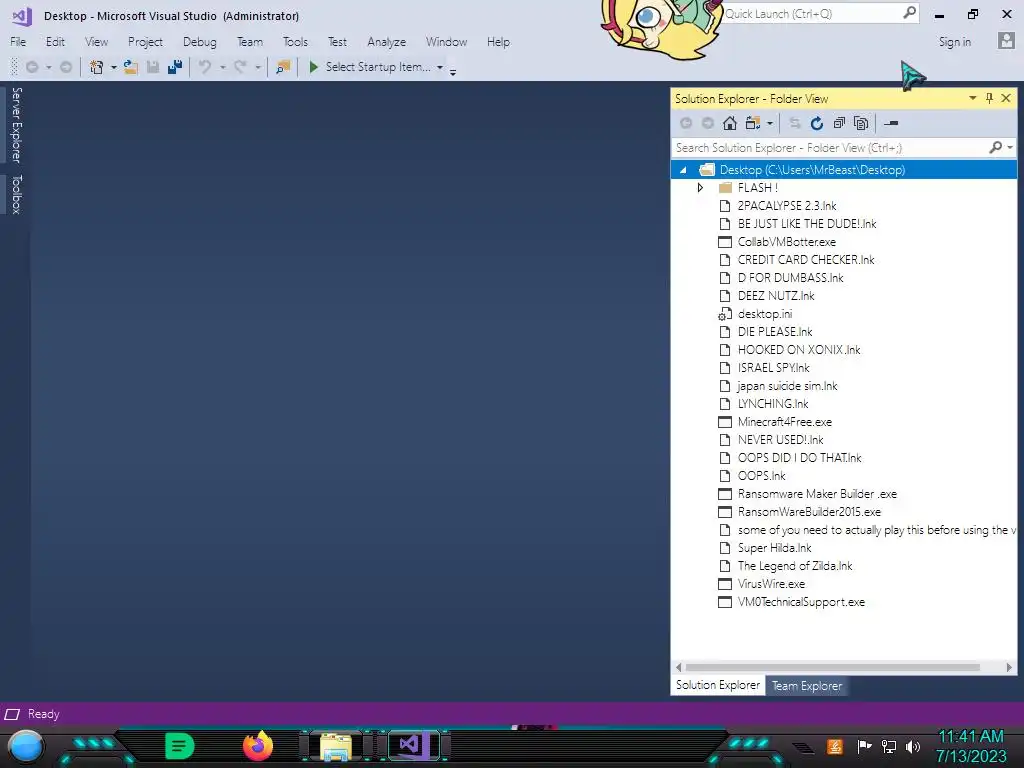Select CollabVMBotter.exe in the tree
Image resolution: width=1024 pixels, height=768 pixels.
click(x=786, y=242)
